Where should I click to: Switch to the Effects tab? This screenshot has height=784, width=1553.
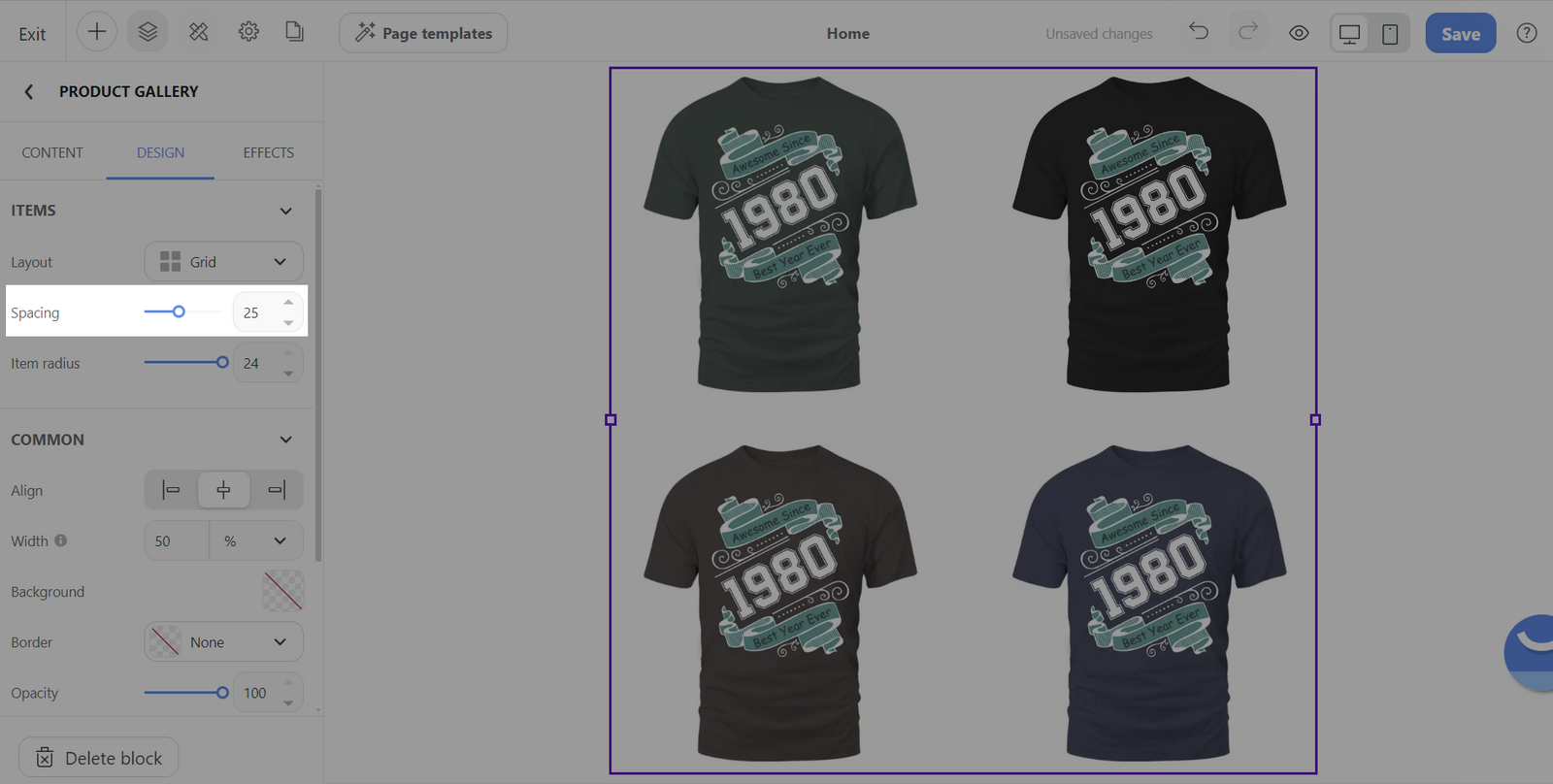coord(268,152)
